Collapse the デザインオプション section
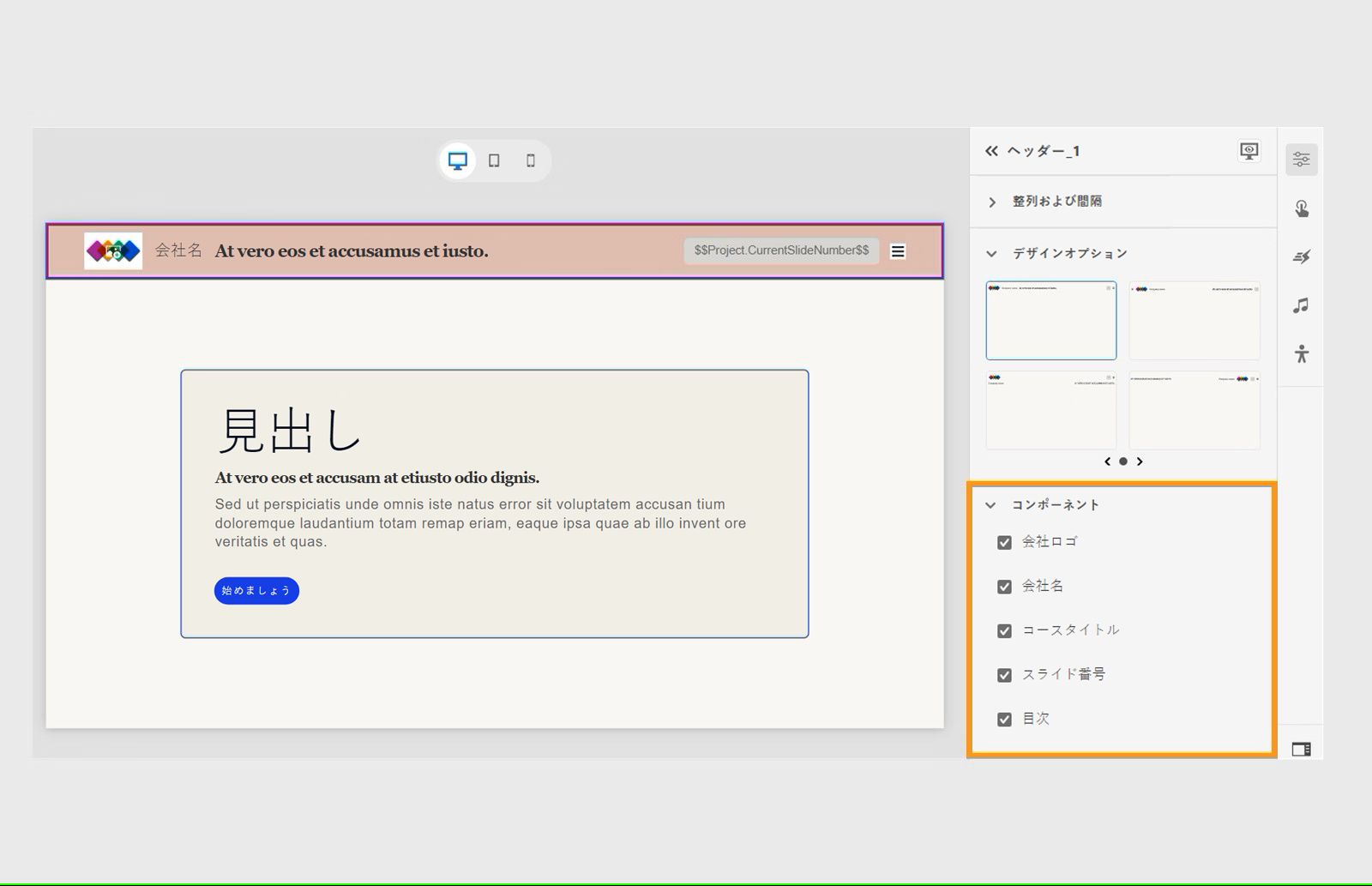Image resolution: width=1372 pixels, height=886 pixels. tap(991, 254)
